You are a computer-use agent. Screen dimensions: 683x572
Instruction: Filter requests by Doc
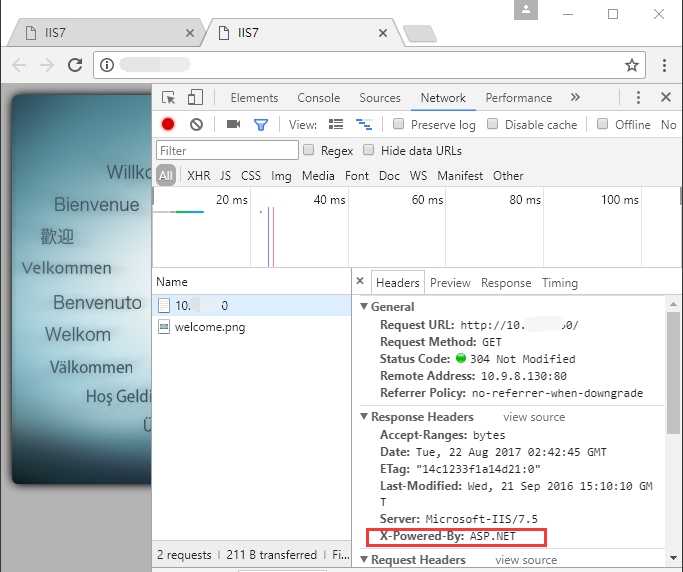389,176
